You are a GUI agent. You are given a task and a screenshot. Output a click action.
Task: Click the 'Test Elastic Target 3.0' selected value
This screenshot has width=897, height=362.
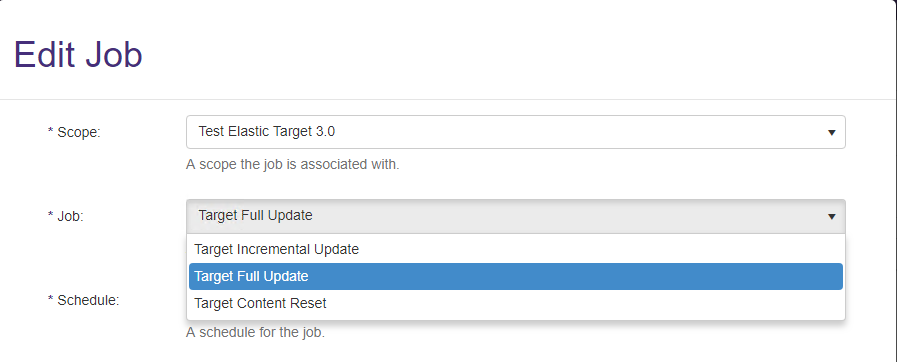[x=267, y=132]
